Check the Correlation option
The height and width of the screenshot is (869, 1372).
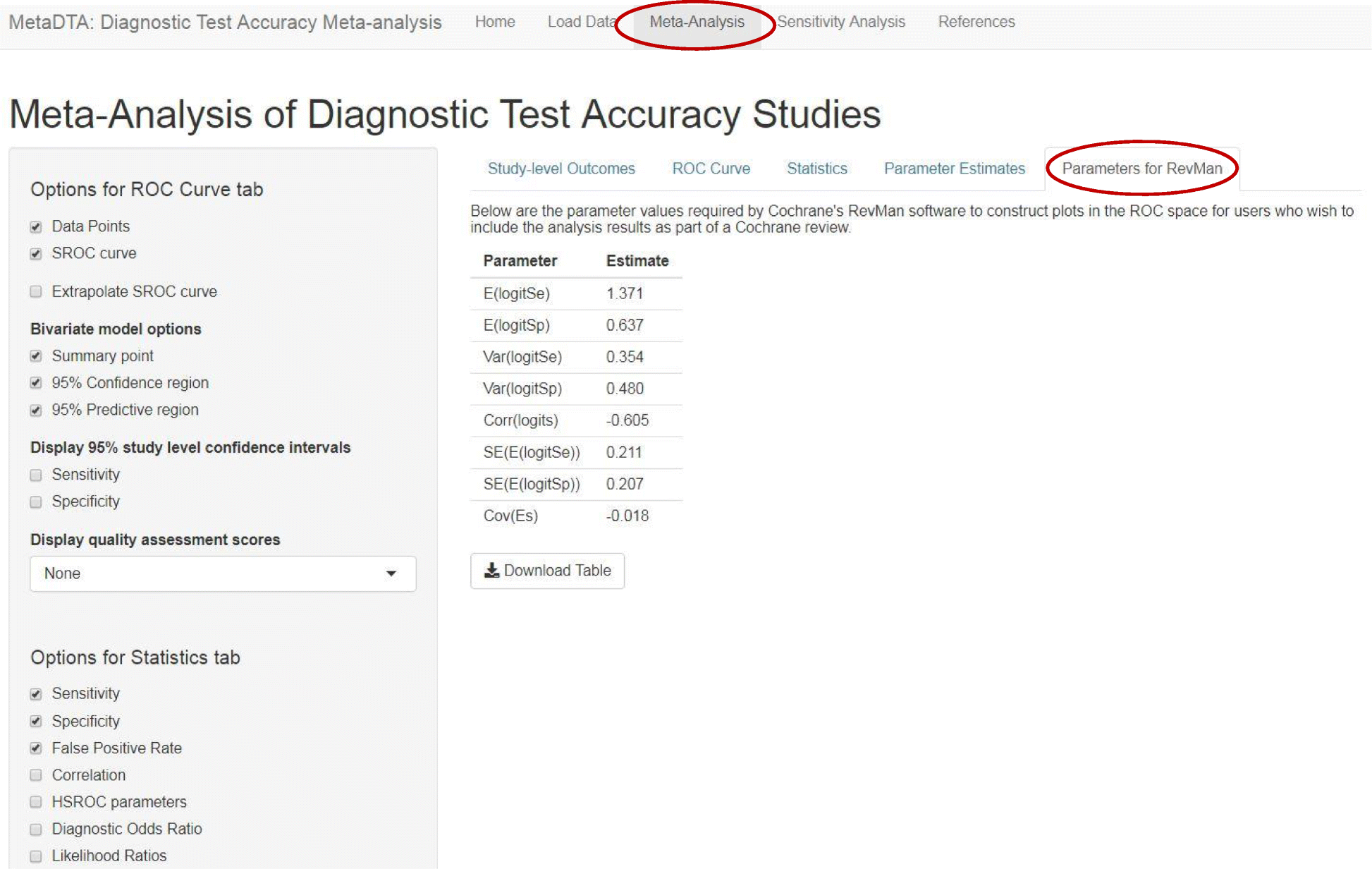[x=36, y=775]
